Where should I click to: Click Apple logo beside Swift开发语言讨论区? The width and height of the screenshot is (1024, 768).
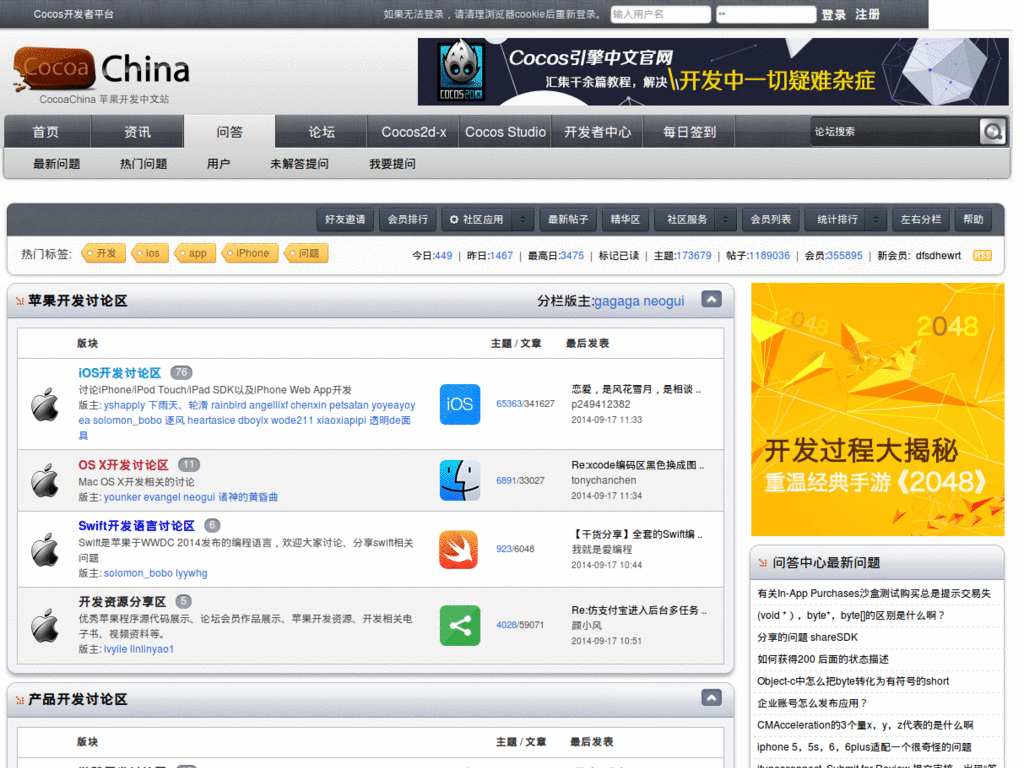[x=45, y=549]
